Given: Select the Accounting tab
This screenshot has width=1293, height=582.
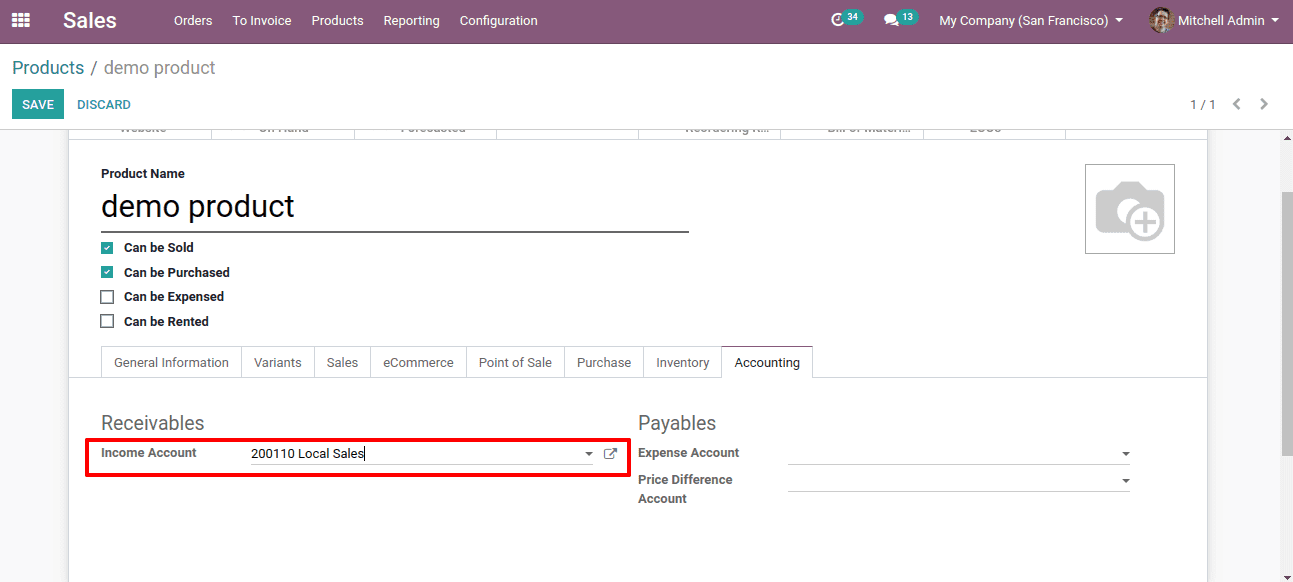Looking at the screenshot, I should click(x=767, y=362).
